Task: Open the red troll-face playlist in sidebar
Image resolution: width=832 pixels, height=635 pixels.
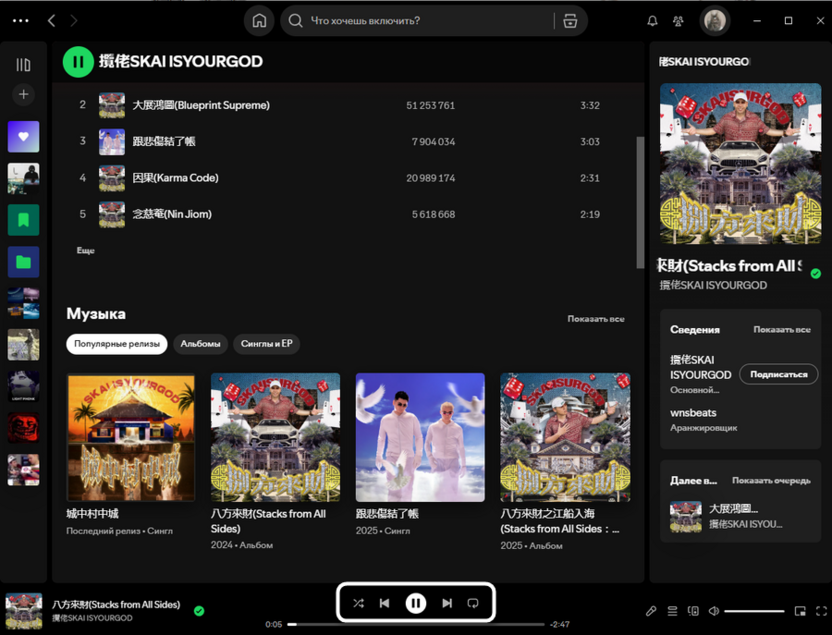Action: 23,428
